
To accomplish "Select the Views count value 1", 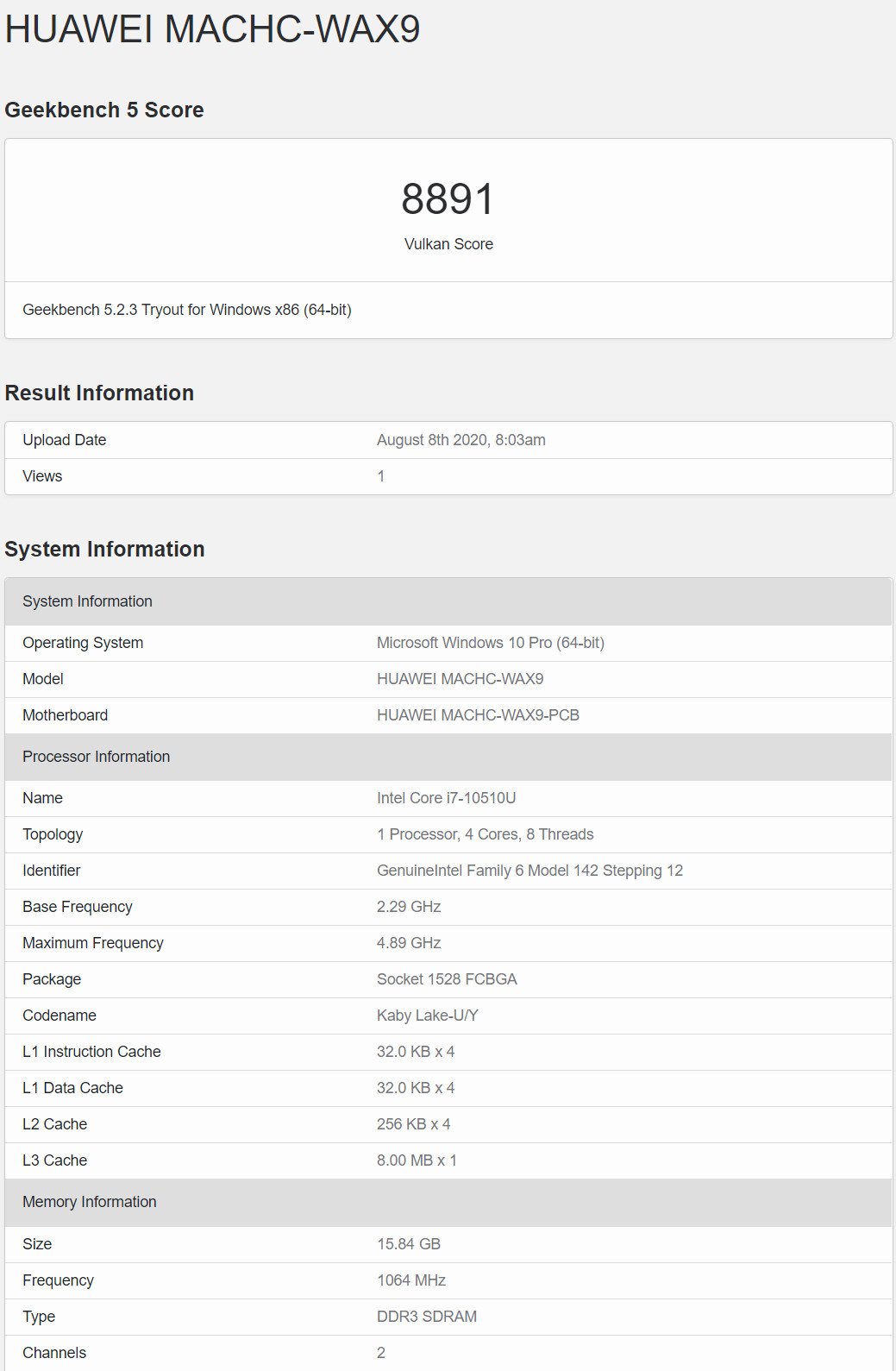I will (x=381, y=476).
